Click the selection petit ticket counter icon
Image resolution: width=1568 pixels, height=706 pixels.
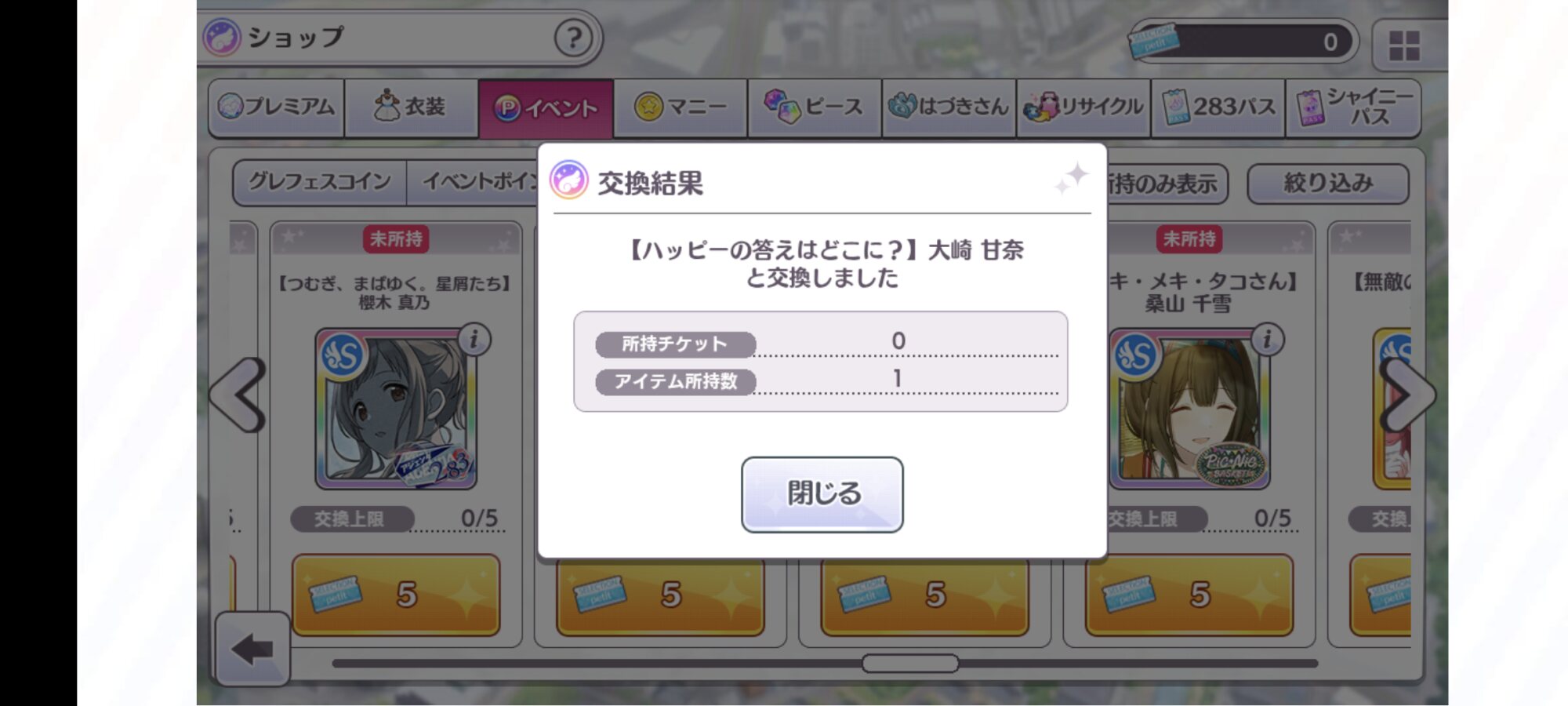point(1153,41)
